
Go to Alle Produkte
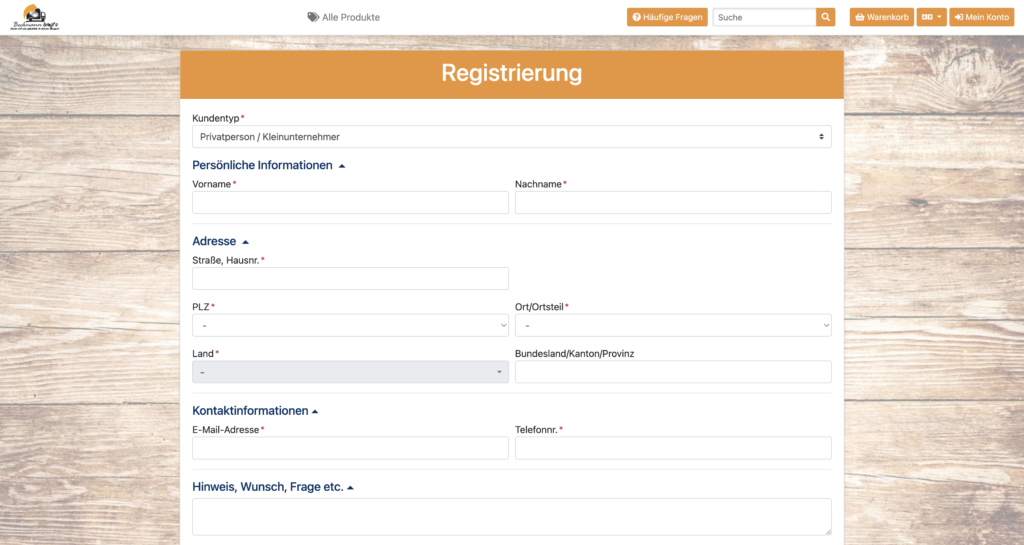(344, 17)
